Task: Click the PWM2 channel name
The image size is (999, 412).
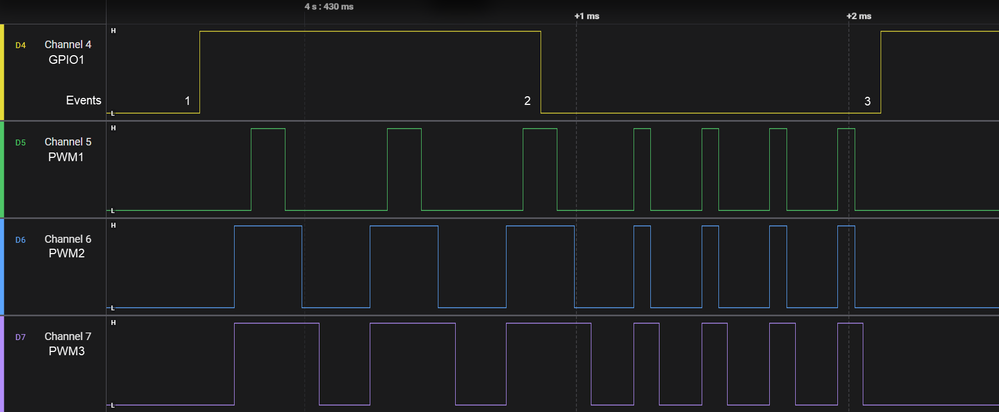Action: pyautogui.click(x=68, y=254)
